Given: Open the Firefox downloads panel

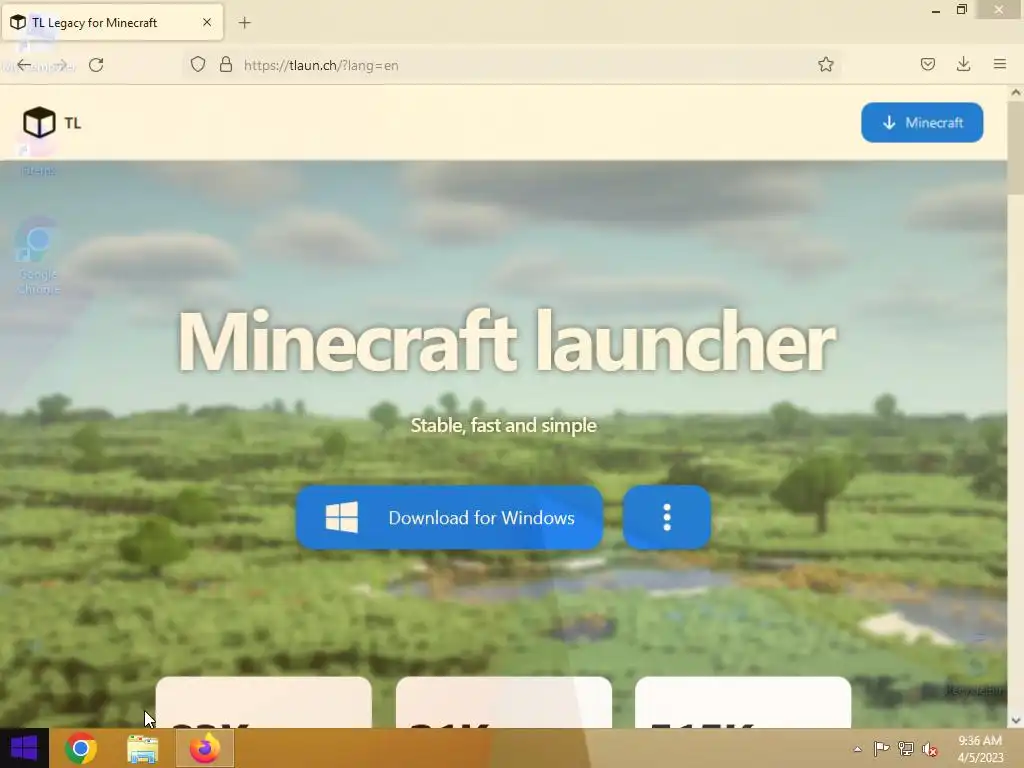Looking at the screenshot, I should (x=963, y=64).
